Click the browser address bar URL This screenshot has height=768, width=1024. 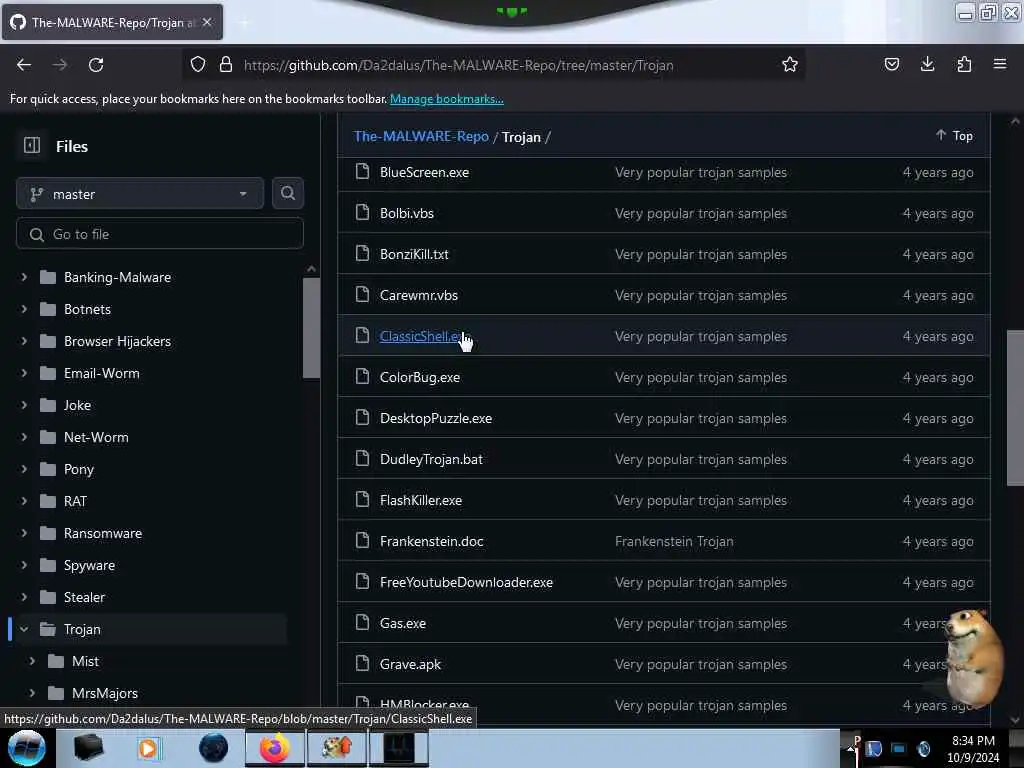pyautogui.click(x=458, y=65)
